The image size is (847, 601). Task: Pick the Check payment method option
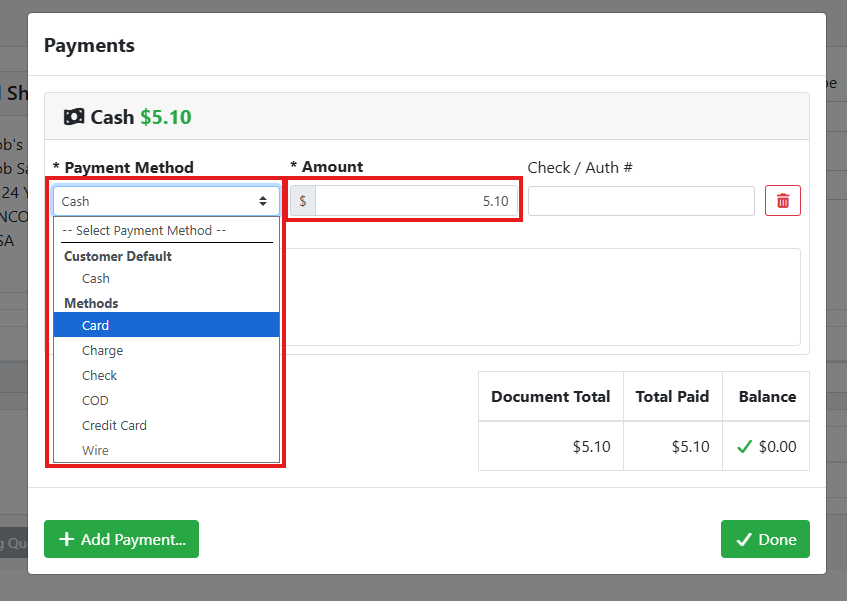[100, 375]
